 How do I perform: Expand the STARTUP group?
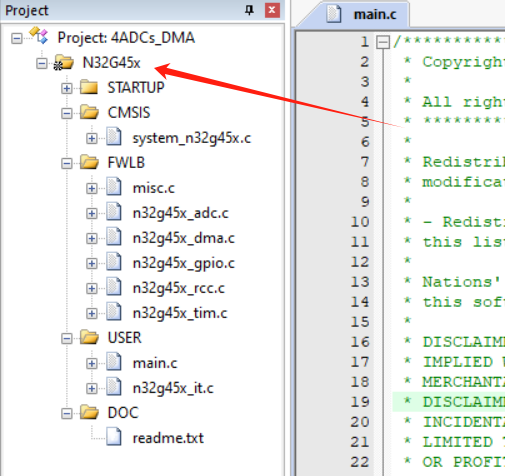click(67, 88)
